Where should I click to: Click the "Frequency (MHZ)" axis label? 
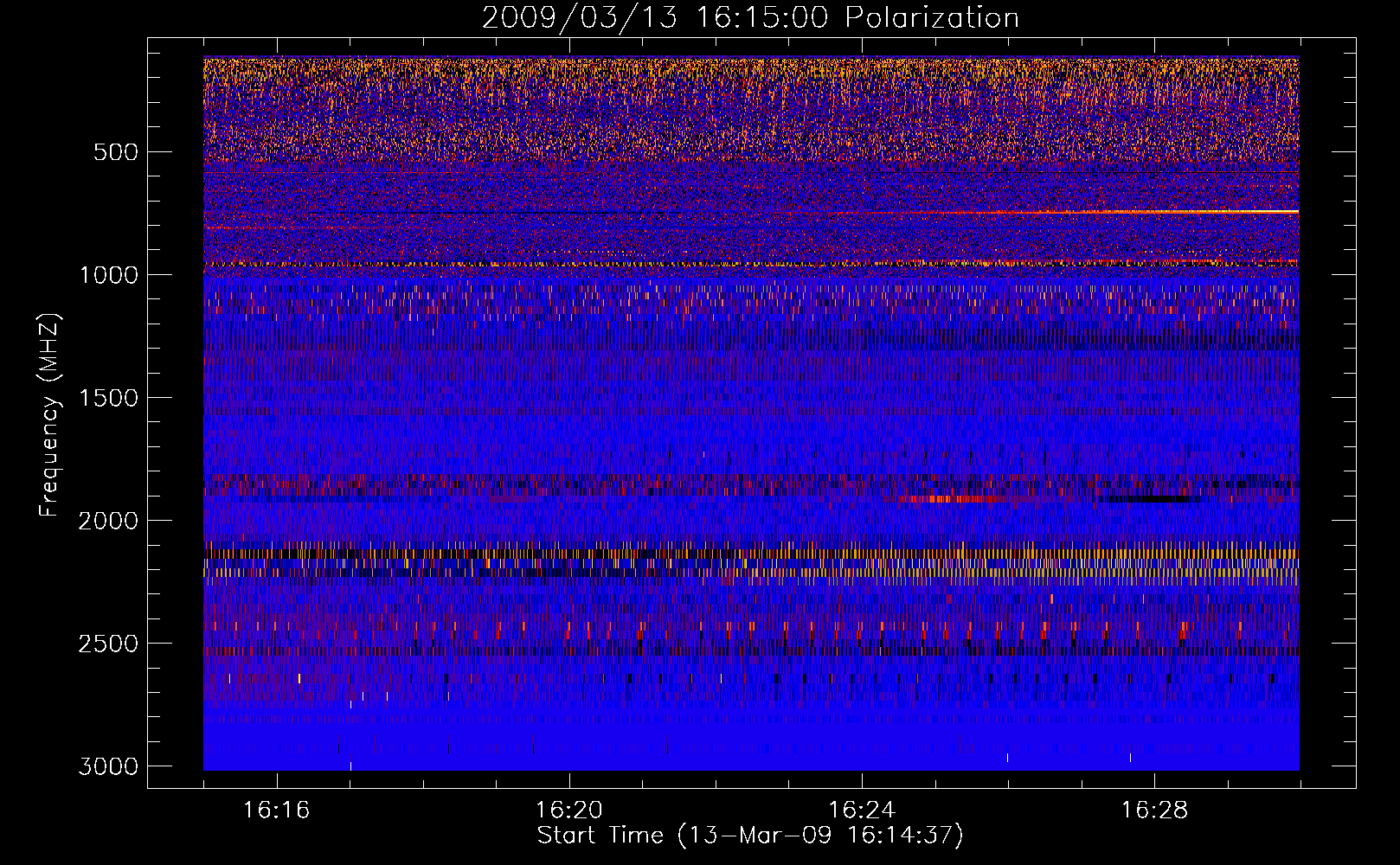(x=50, y=415)
